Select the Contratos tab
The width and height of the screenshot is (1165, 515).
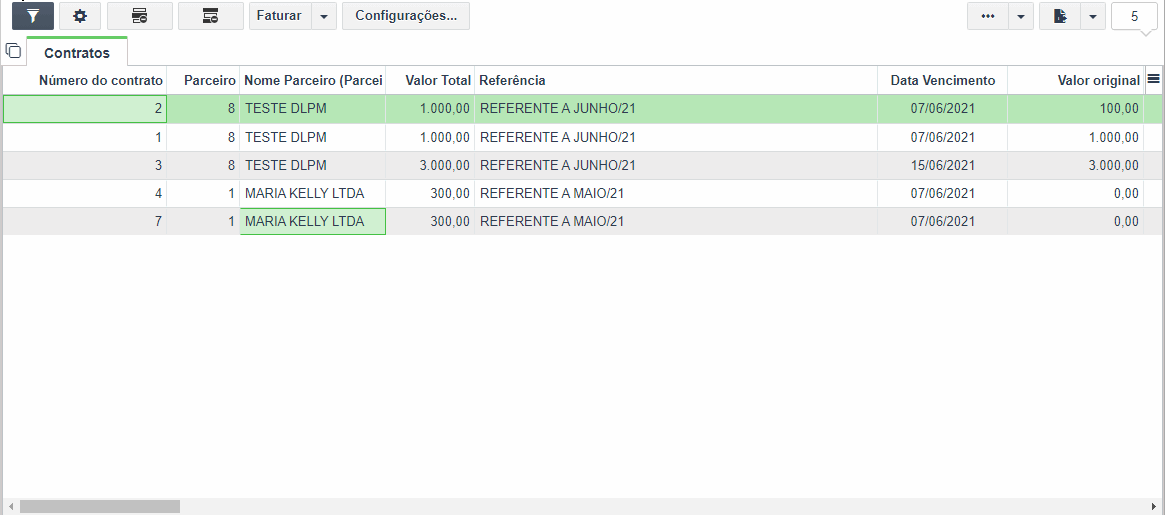(77, 53)
